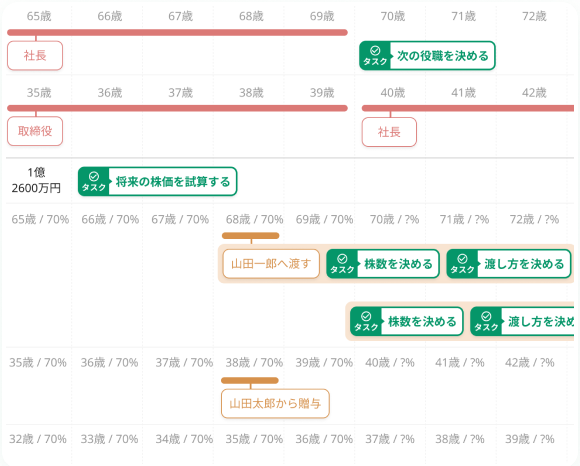Screen dimensions: 580x466
Task: Click the 70歳 age header
Action: [393, 16]
